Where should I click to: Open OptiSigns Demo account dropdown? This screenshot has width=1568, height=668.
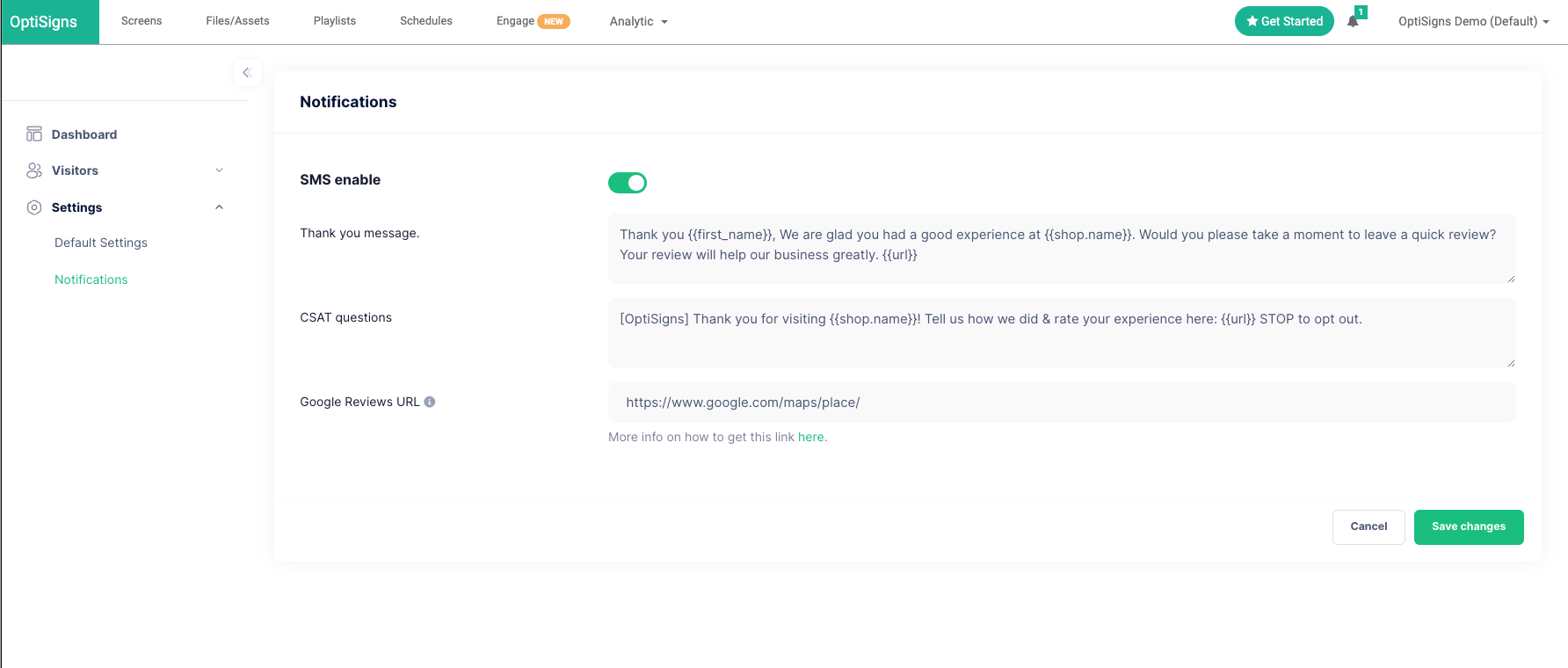point(1473,21)
